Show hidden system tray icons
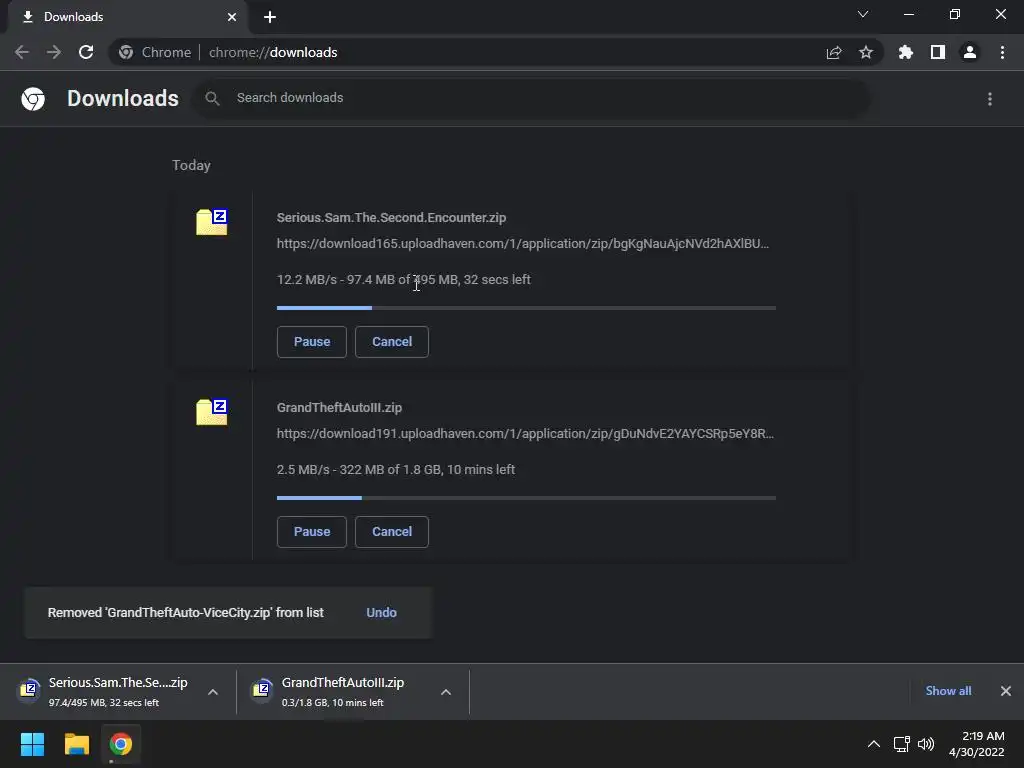This screenshot has height=768, width=1024. pyautogui.click(x=874, y=744)
